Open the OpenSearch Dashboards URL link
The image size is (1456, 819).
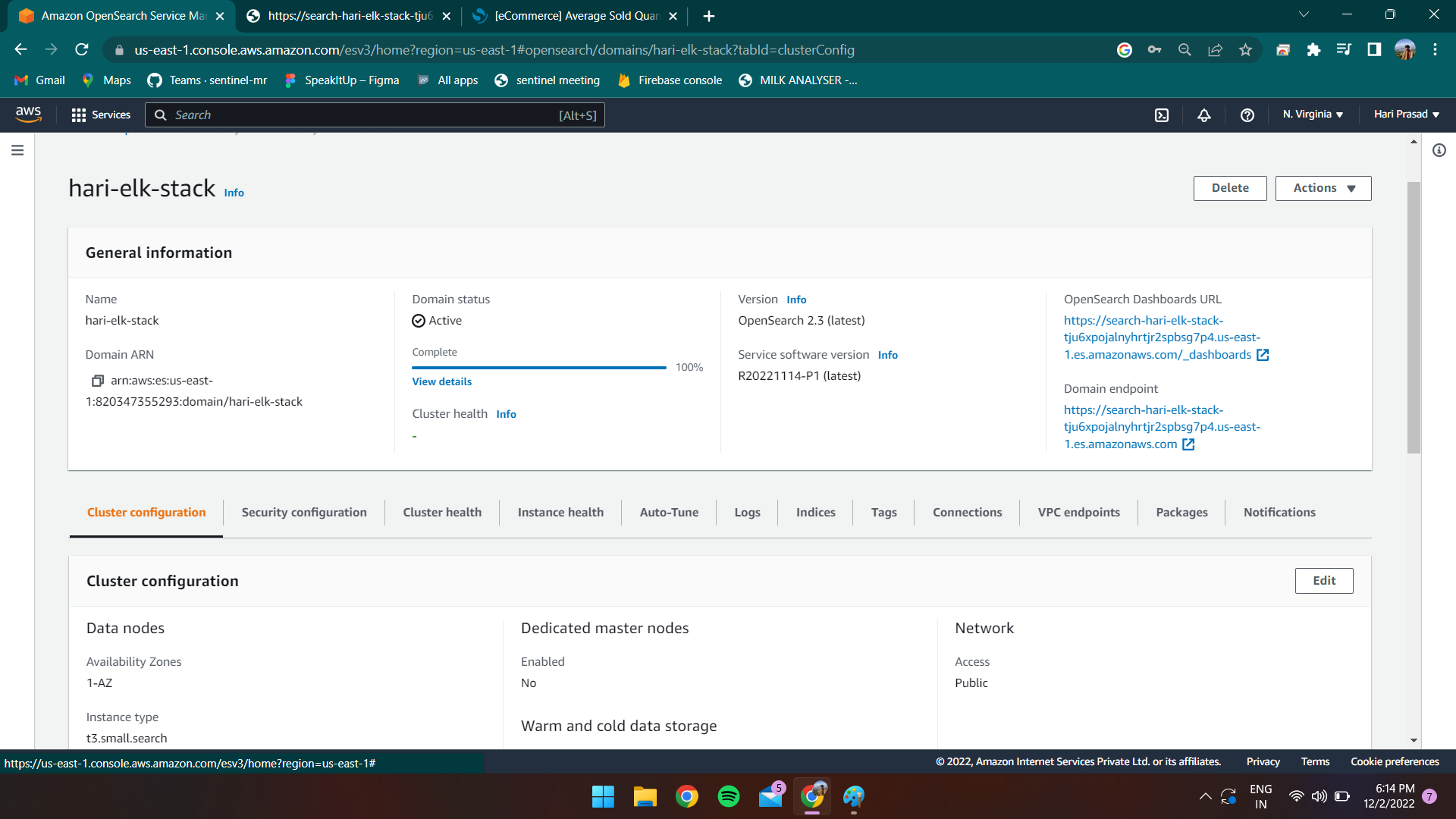[x=1161, y=337]
